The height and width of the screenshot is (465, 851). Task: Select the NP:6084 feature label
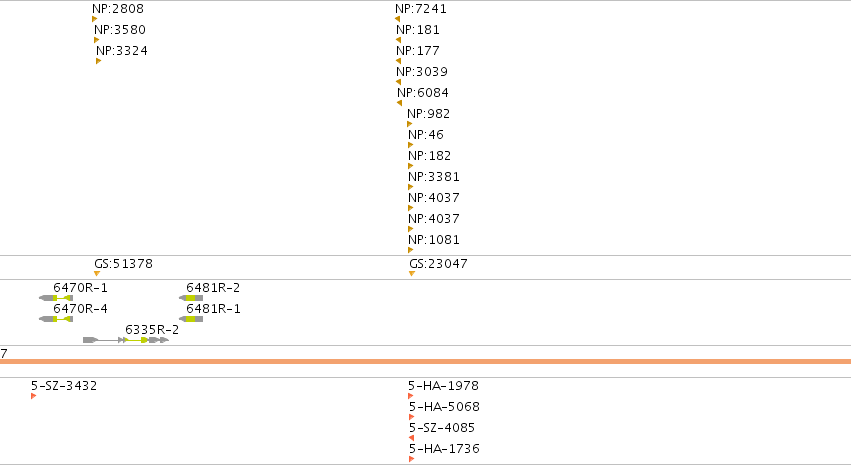[423, 93]
